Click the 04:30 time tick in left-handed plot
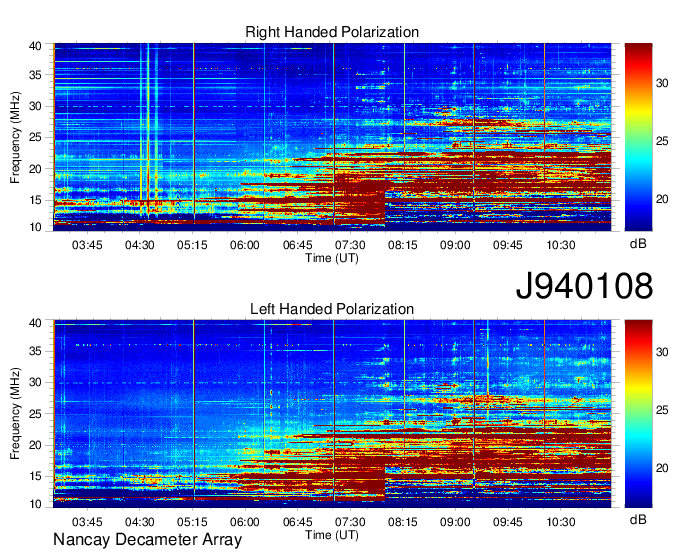The width and height of the screenshot is (680, 552). pyautogui.click(x=140, y=522)
